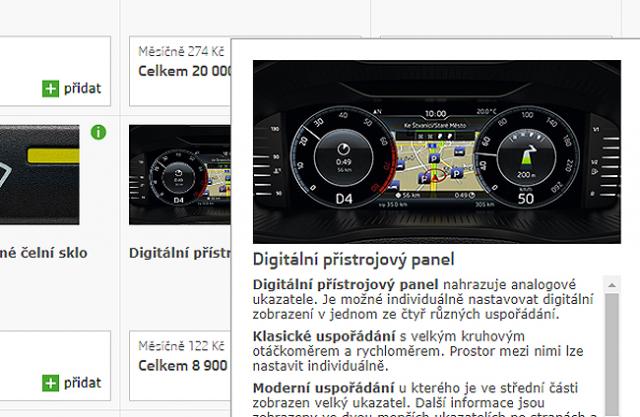Click the first paragraph about "analogové ukazatele"

coord(423,299)
